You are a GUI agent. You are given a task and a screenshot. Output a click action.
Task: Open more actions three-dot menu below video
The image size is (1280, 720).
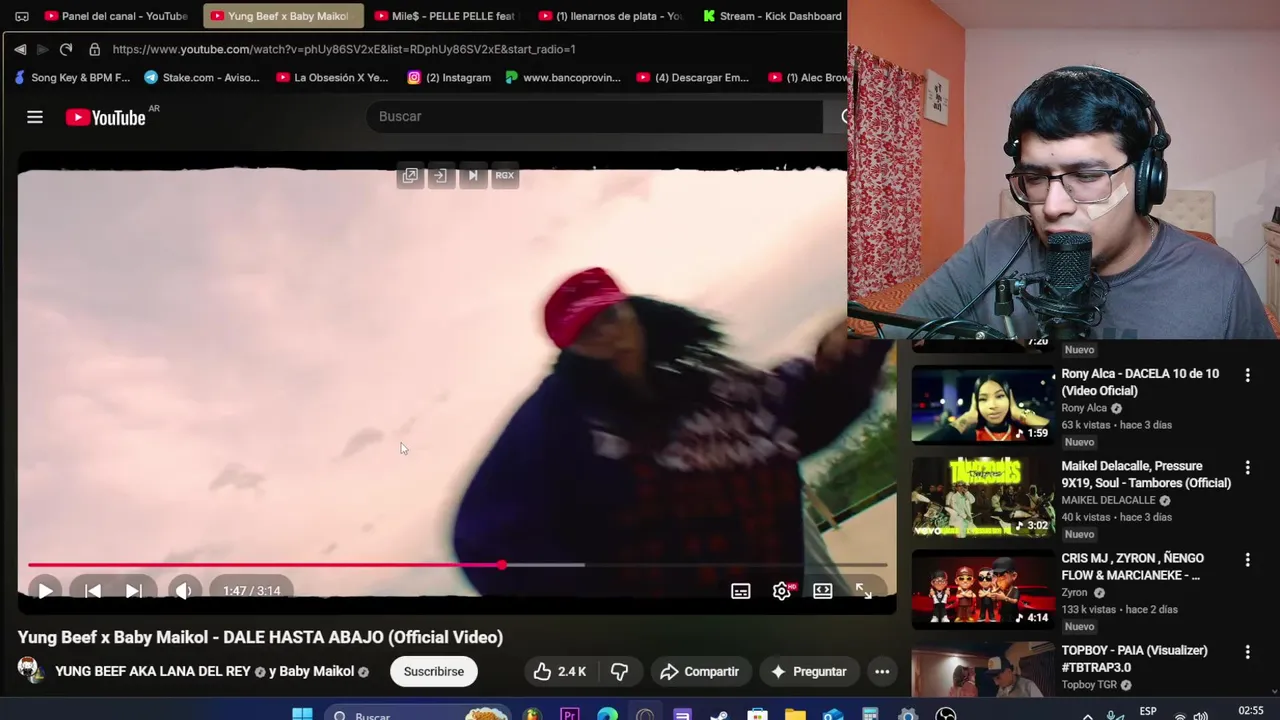(882, 671)
